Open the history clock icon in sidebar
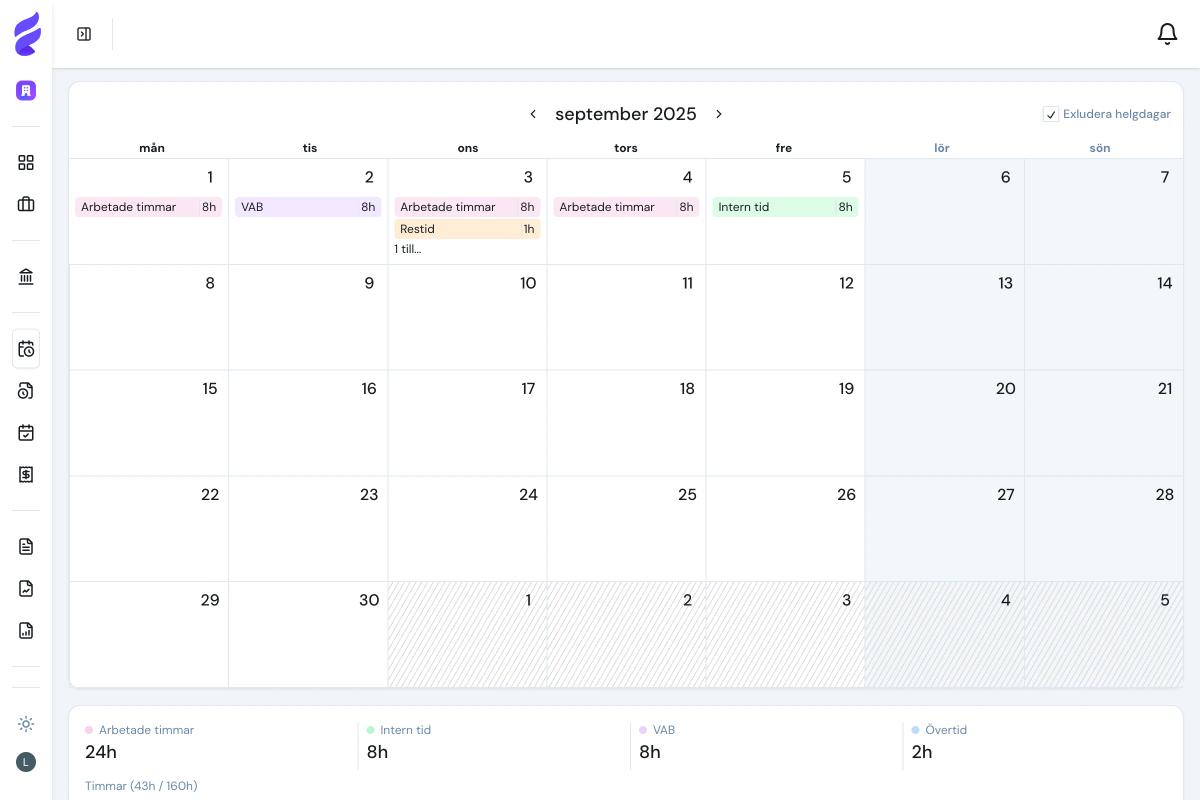Image resolution: width=1200 pixels, height=800 pixels. click(x=26, y=391)
